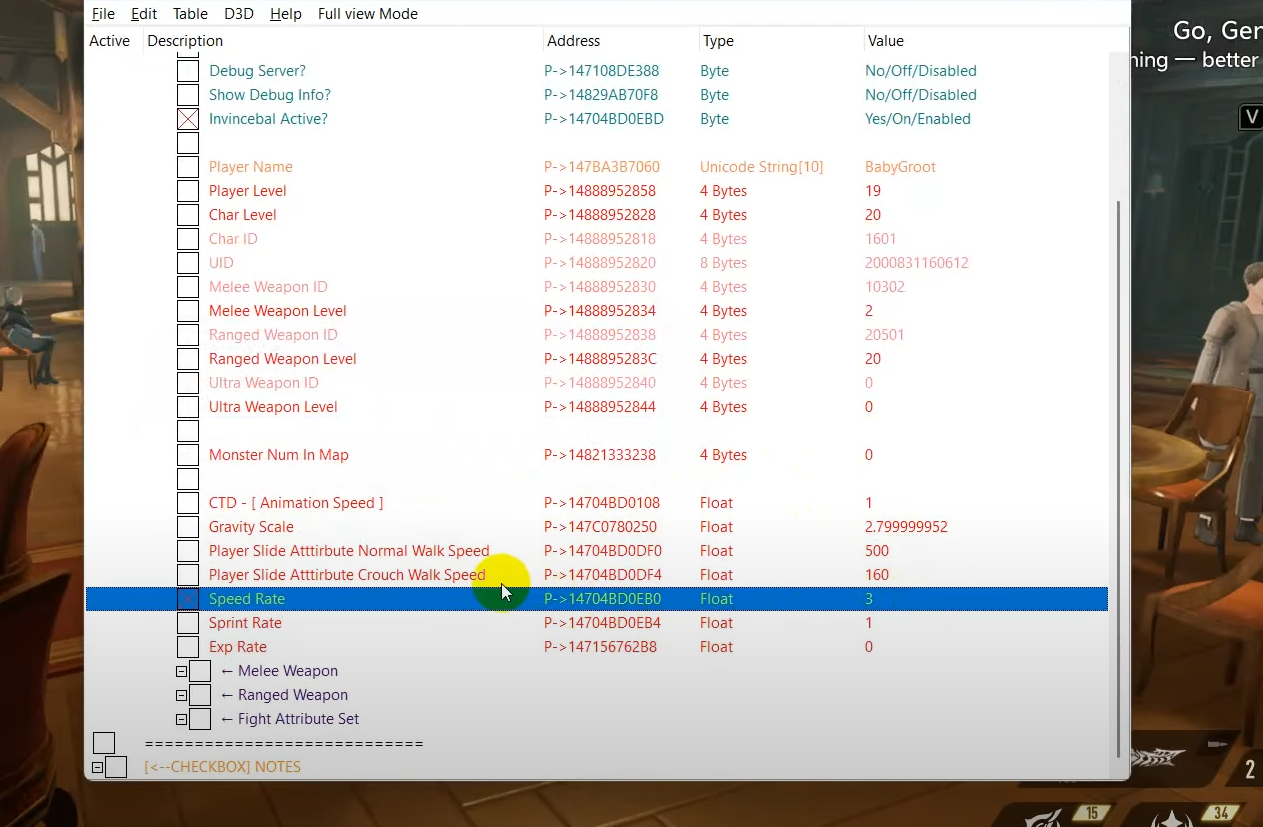
Task: Tick the Debug Server? checkbox
Action: pos(188,71)
